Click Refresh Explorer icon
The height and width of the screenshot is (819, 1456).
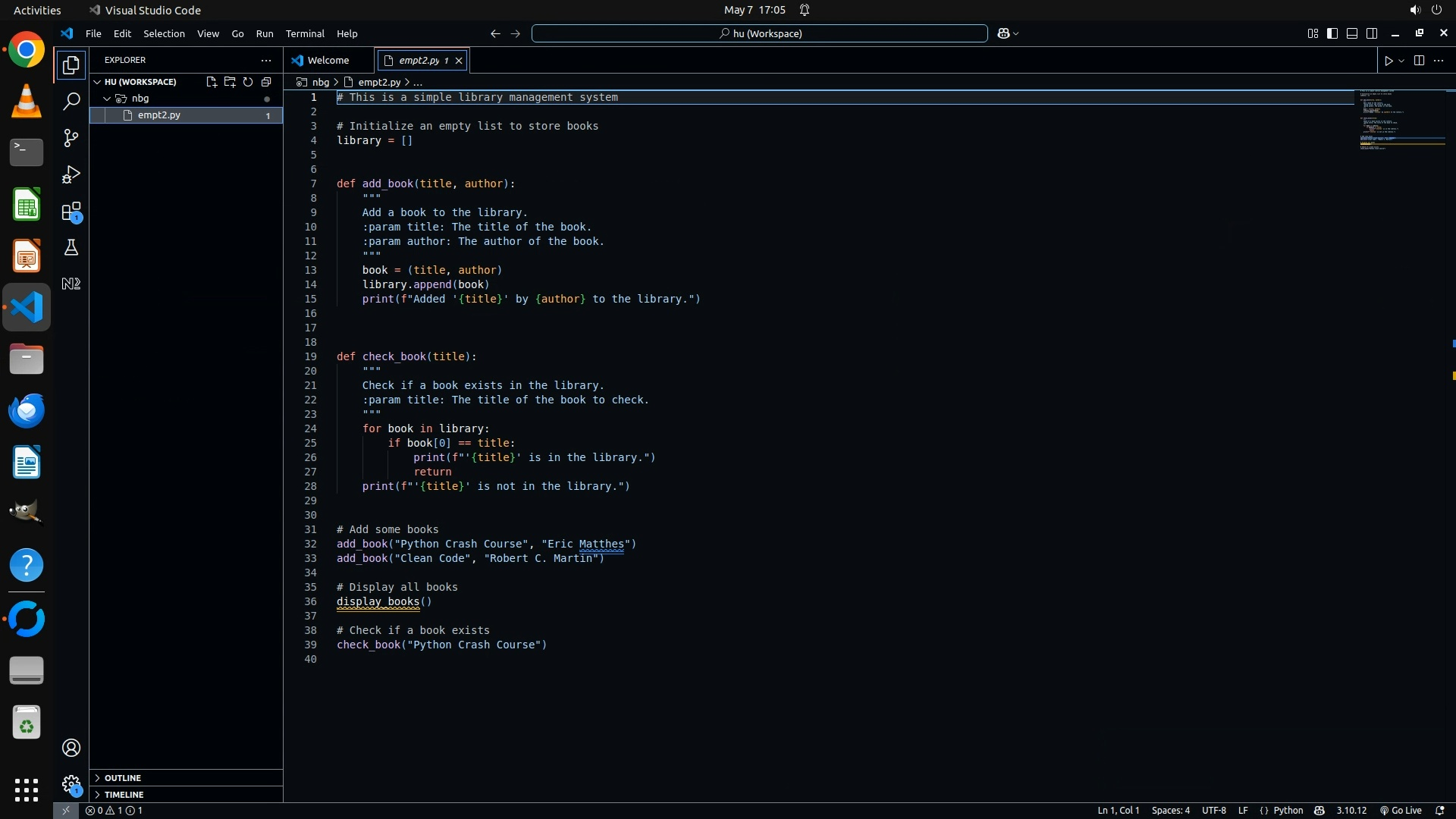[248, 82]
